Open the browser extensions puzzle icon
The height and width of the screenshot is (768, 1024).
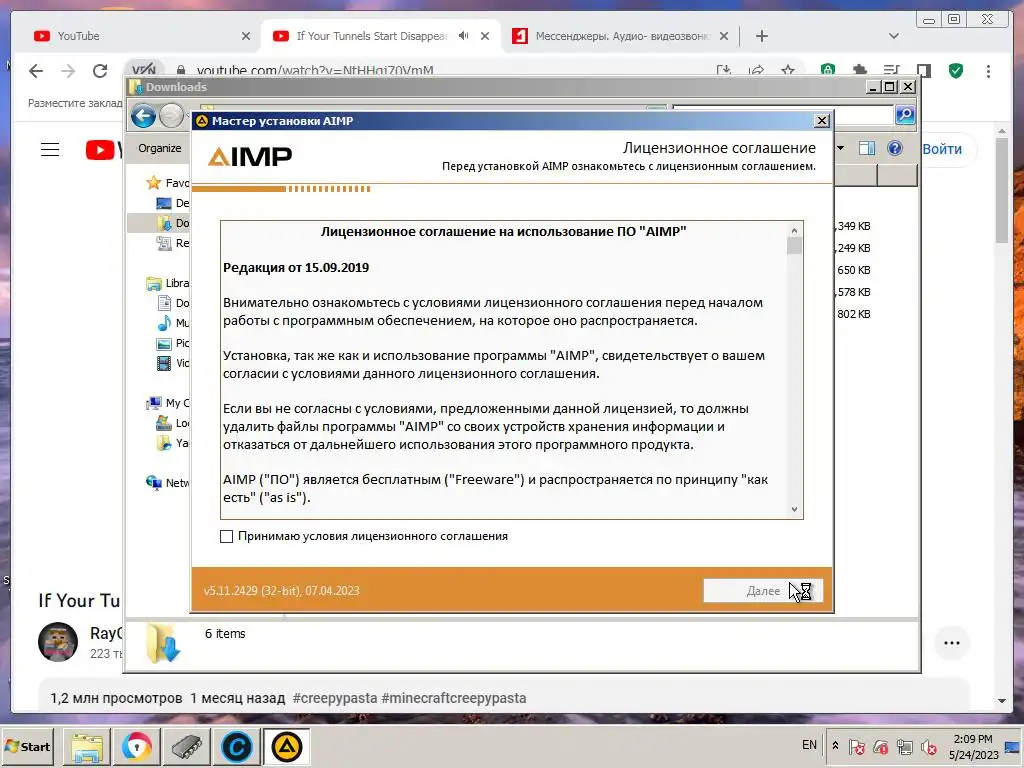[x=859, y=70]
